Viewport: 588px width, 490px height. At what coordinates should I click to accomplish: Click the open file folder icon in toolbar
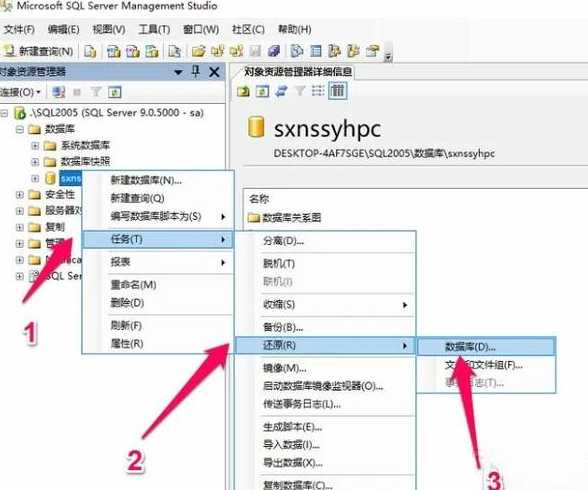click(x=198, y=51)
